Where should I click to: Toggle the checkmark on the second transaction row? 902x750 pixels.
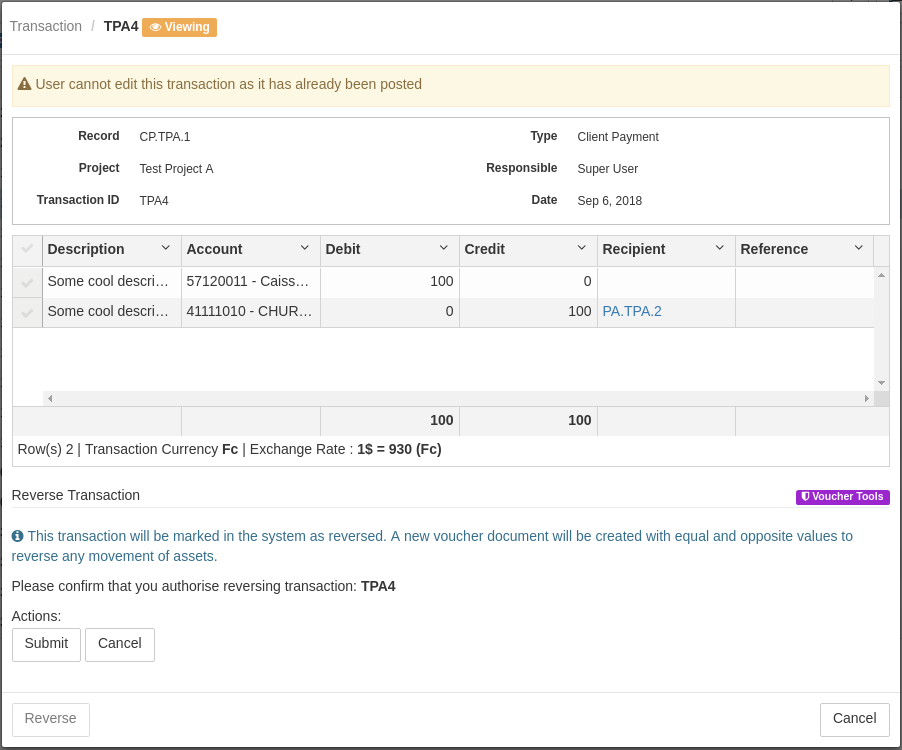[26, 312]
